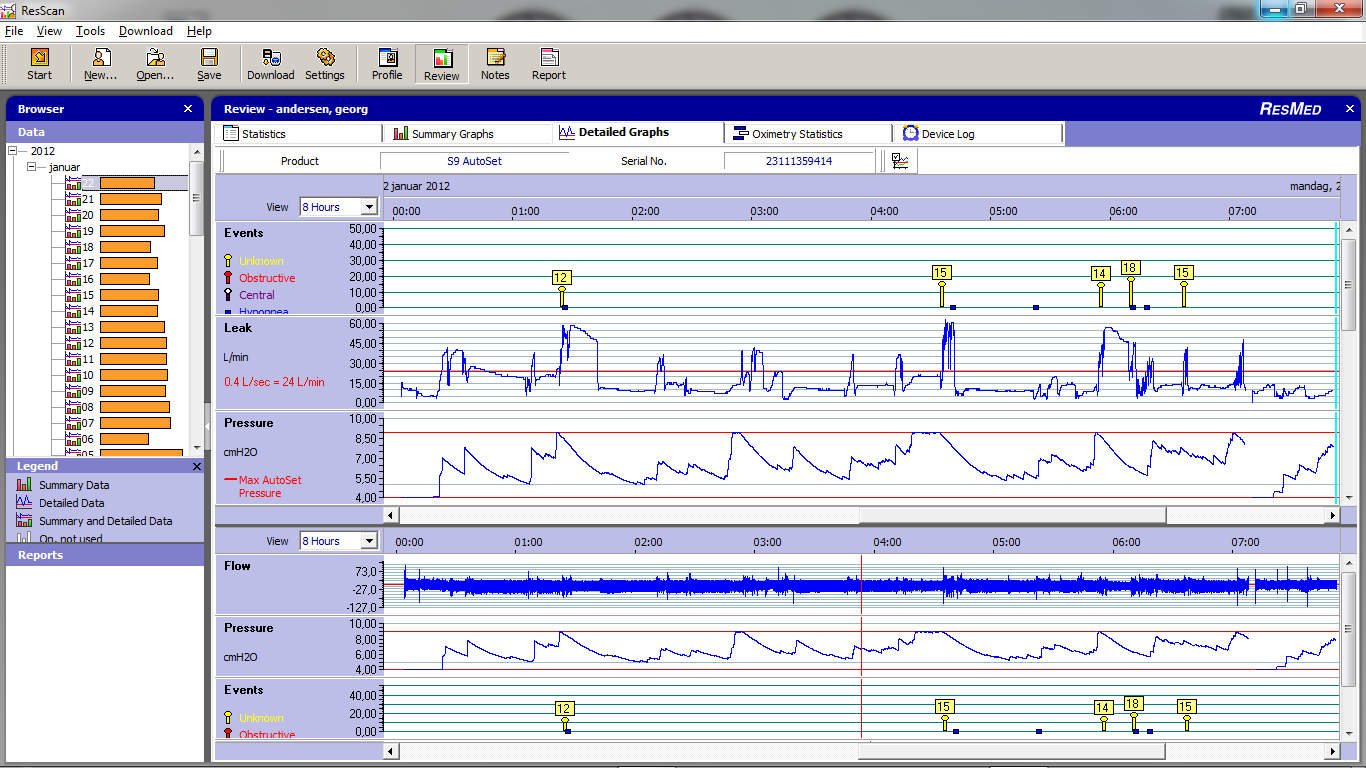1366x768 pixels.
Task: Open the Help menu
Action: pos(199,31)
